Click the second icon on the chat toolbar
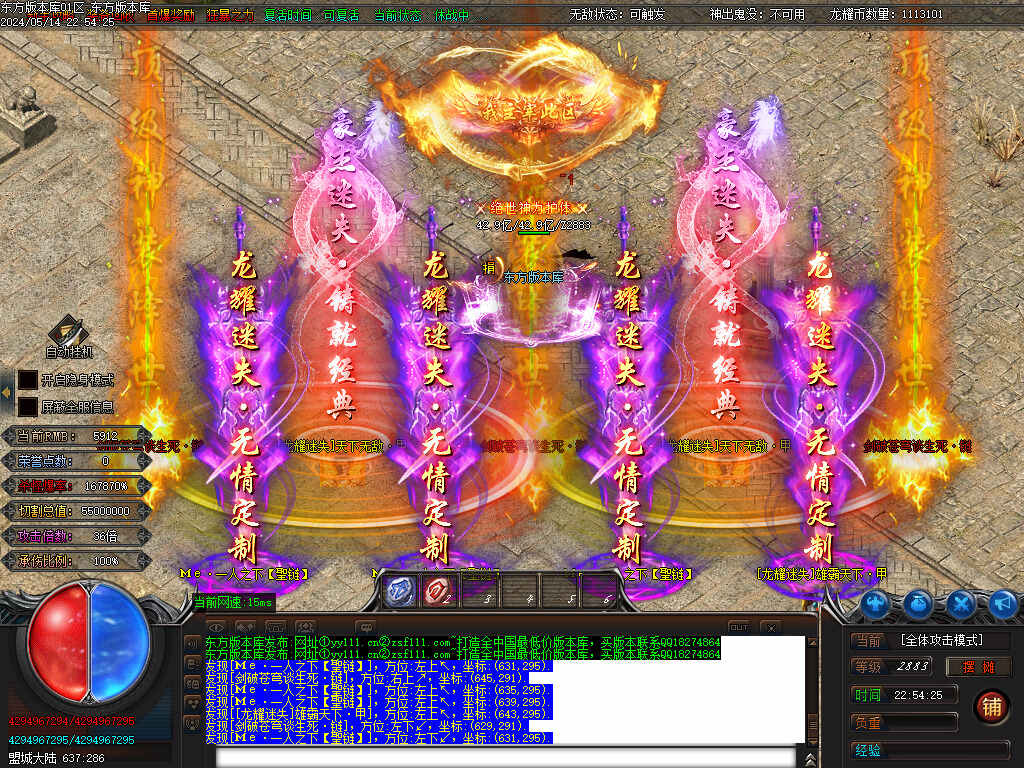Screen dimensions: 1024x768 [245, 626]
